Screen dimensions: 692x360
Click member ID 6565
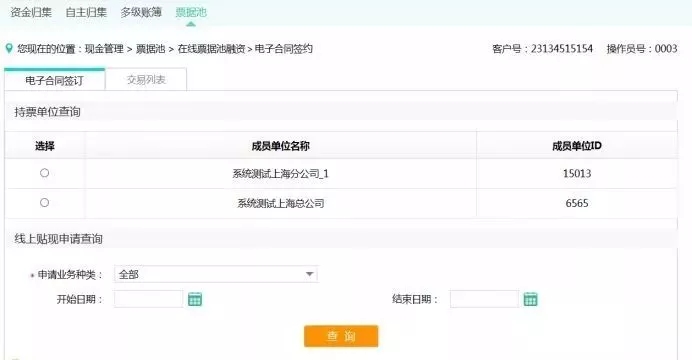577,203
